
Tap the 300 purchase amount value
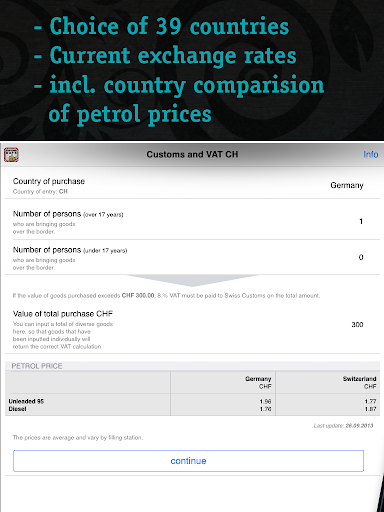[x=357, y=325]
